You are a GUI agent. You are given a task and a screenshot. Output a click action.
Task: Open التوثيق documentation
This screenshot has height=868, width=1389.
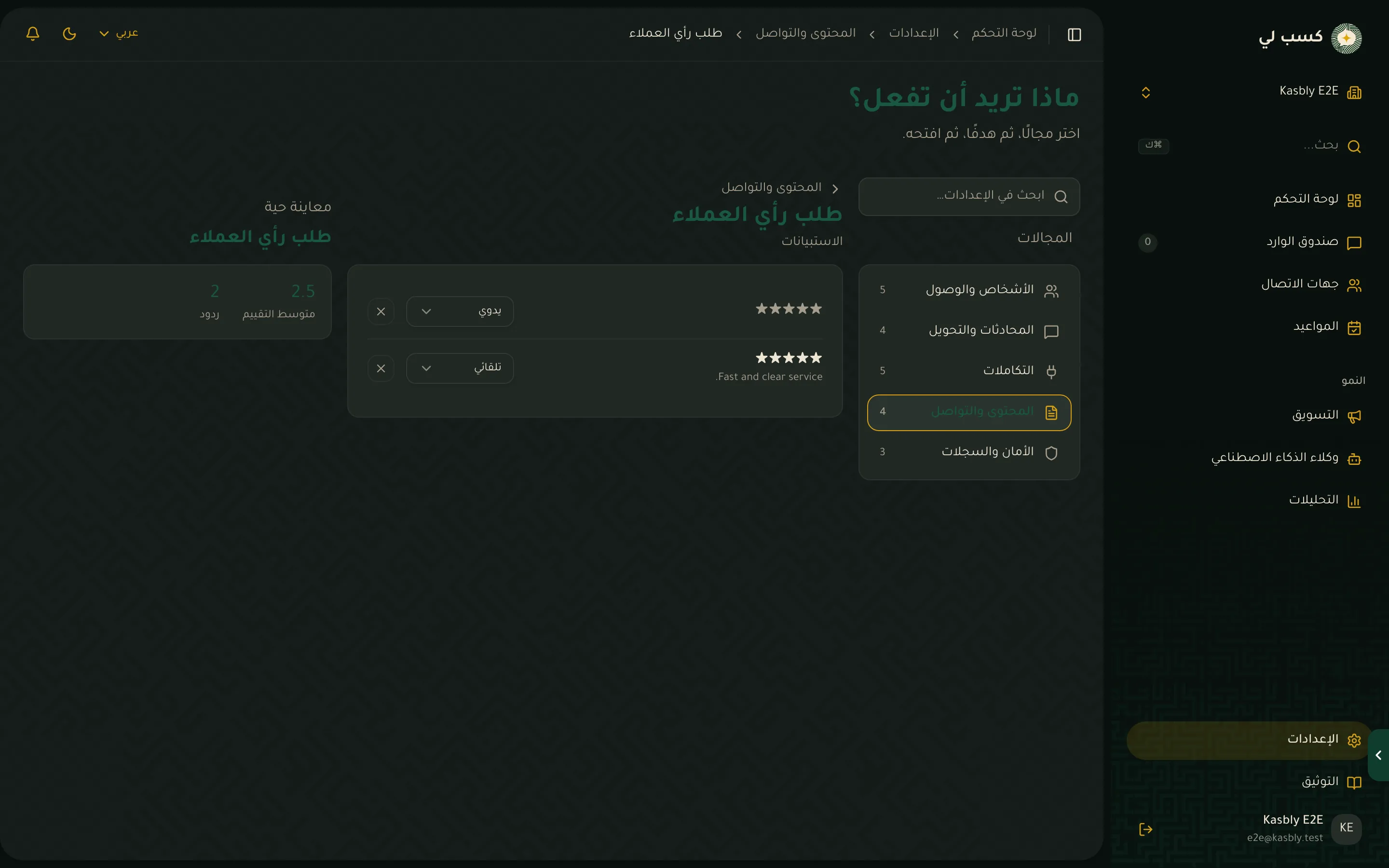1251,783
